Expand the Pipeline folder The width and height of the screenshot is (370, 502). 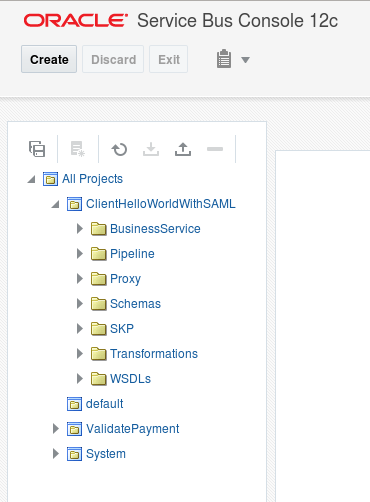point(80,254)
